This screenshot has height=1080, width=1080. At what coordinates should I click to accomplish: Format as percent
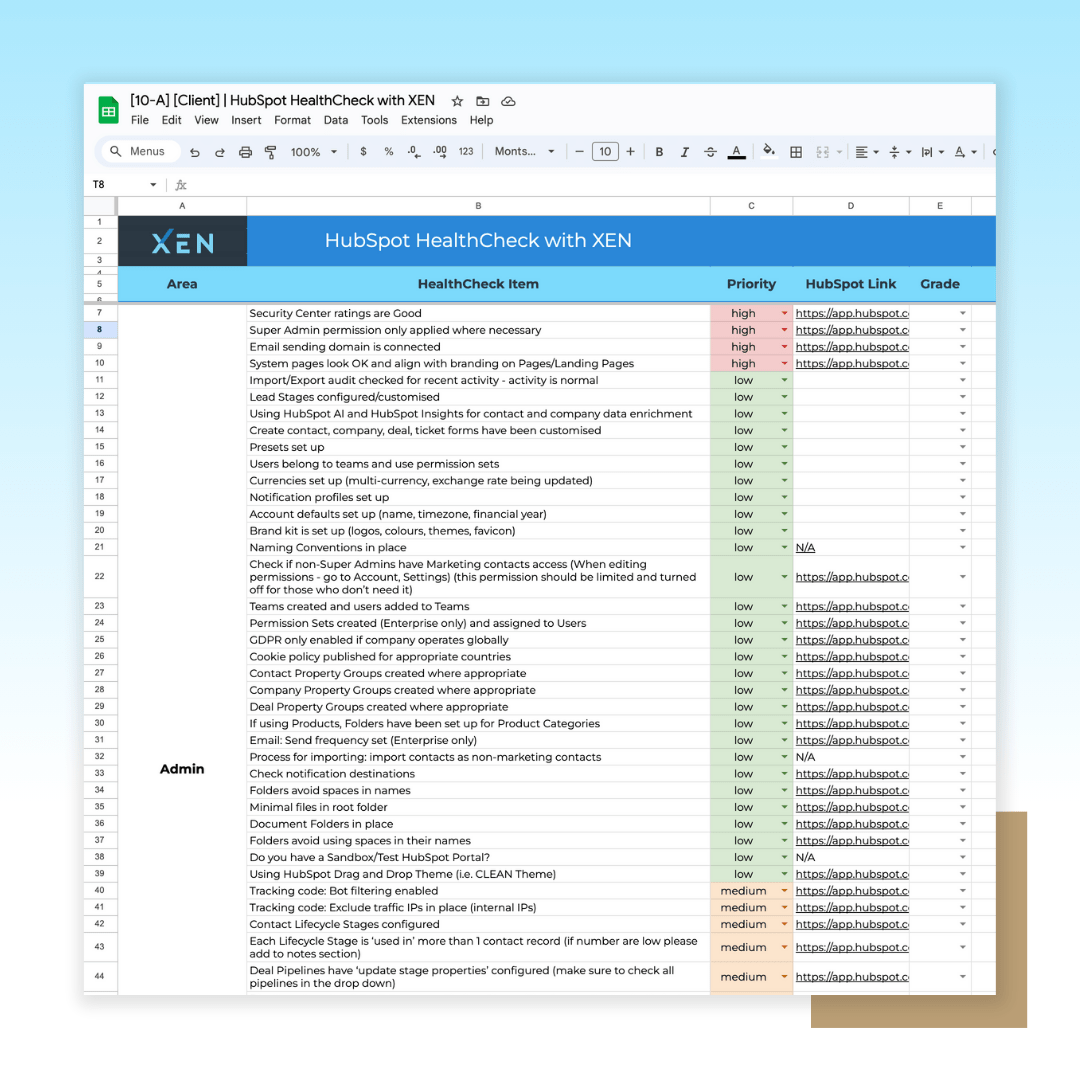[x=388, y=152]
